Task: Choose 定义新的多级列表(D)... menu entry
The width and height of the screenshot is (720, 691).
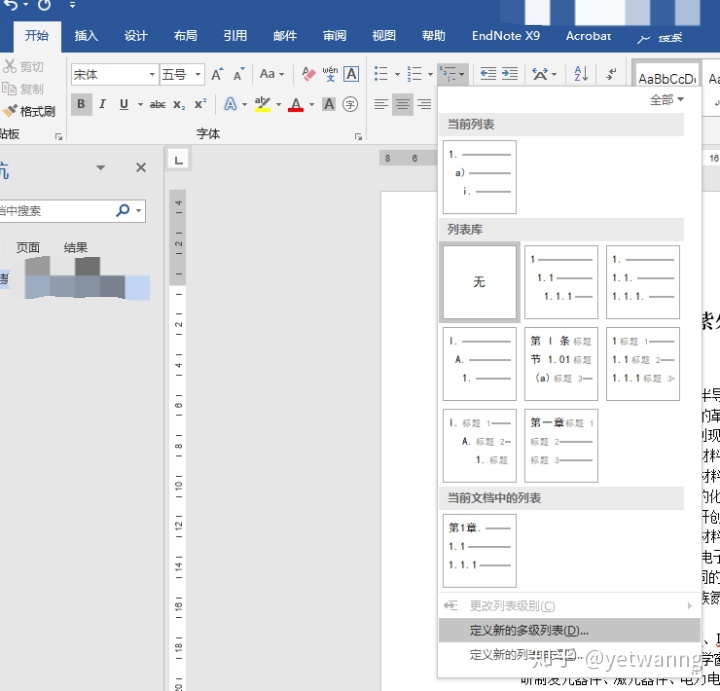Action: click(x=569, y=630)
